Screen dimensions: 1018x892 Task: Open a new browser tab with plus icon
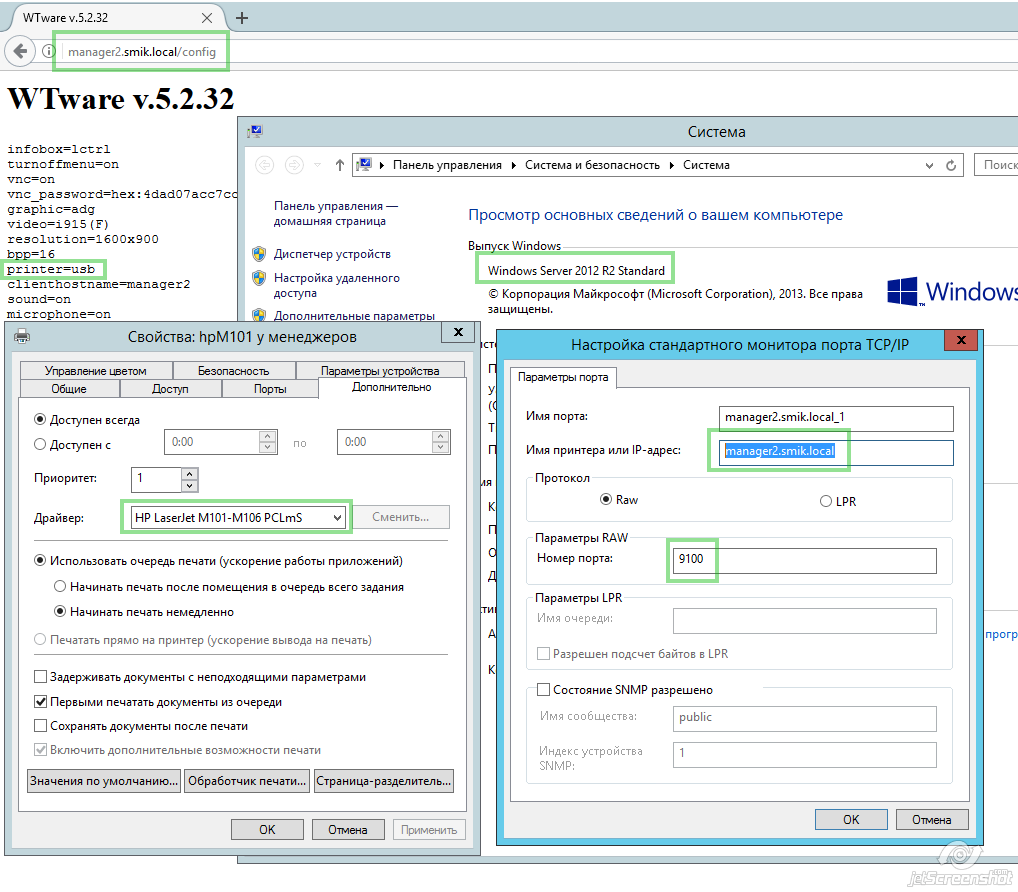[x=242, y=18]
